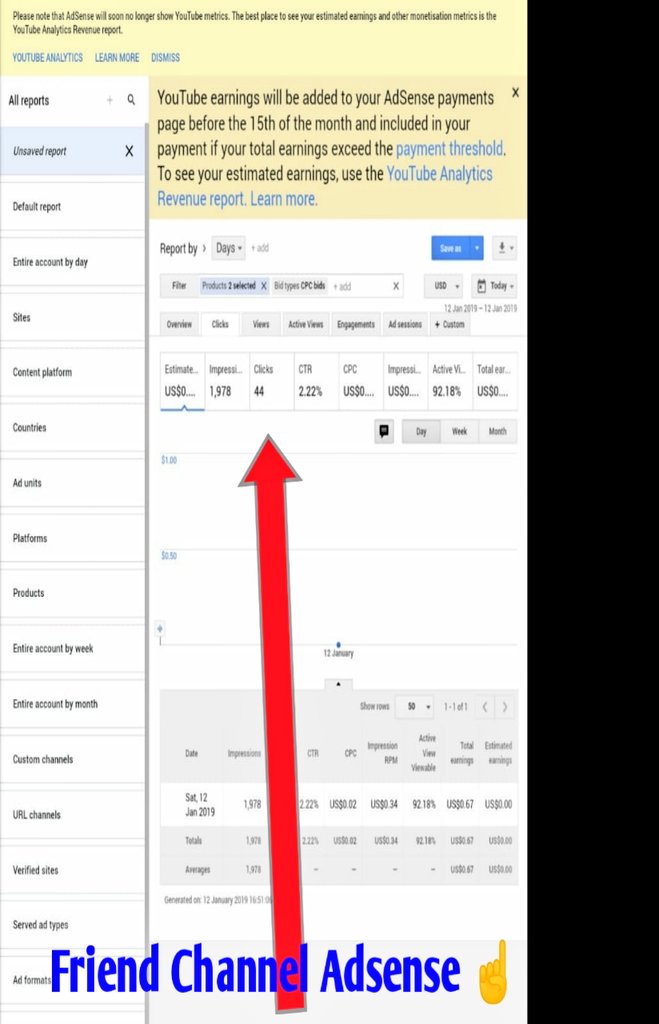Select the Clicks 44 metric card
659x1024 pixels.
click(271, 381)
